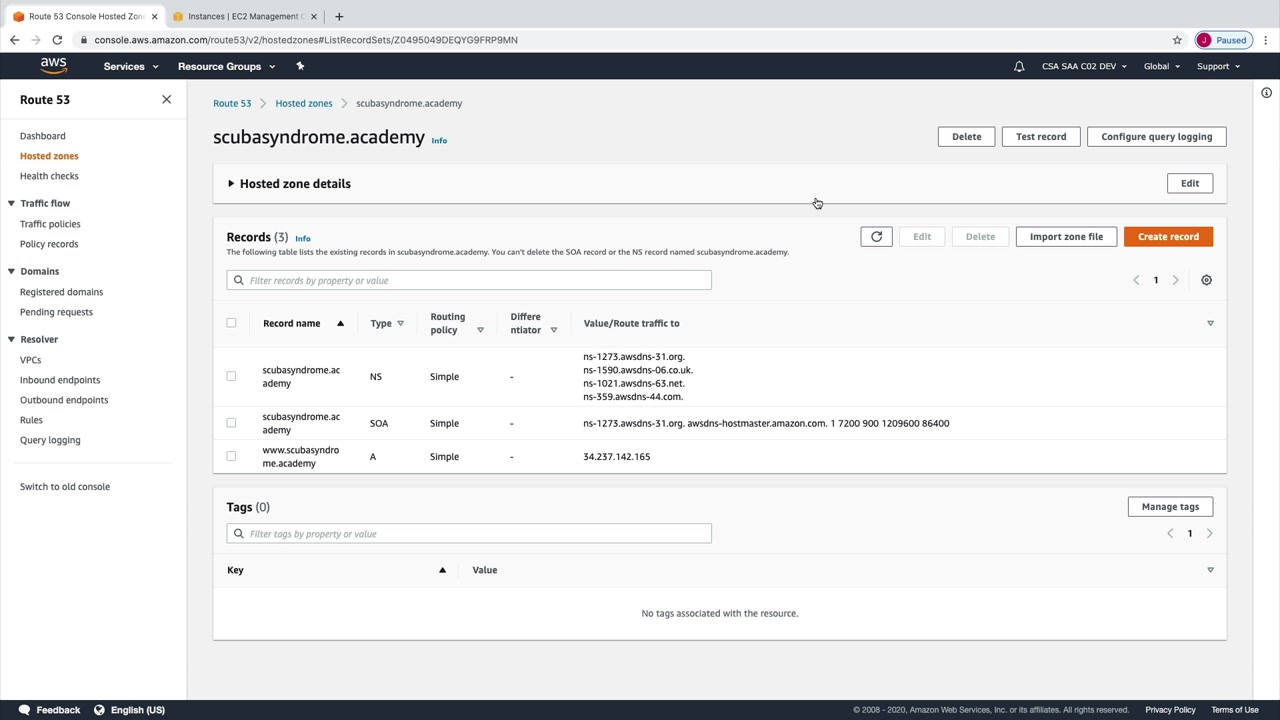
Task: Click the filter tags search field
Action: [469, 534]
